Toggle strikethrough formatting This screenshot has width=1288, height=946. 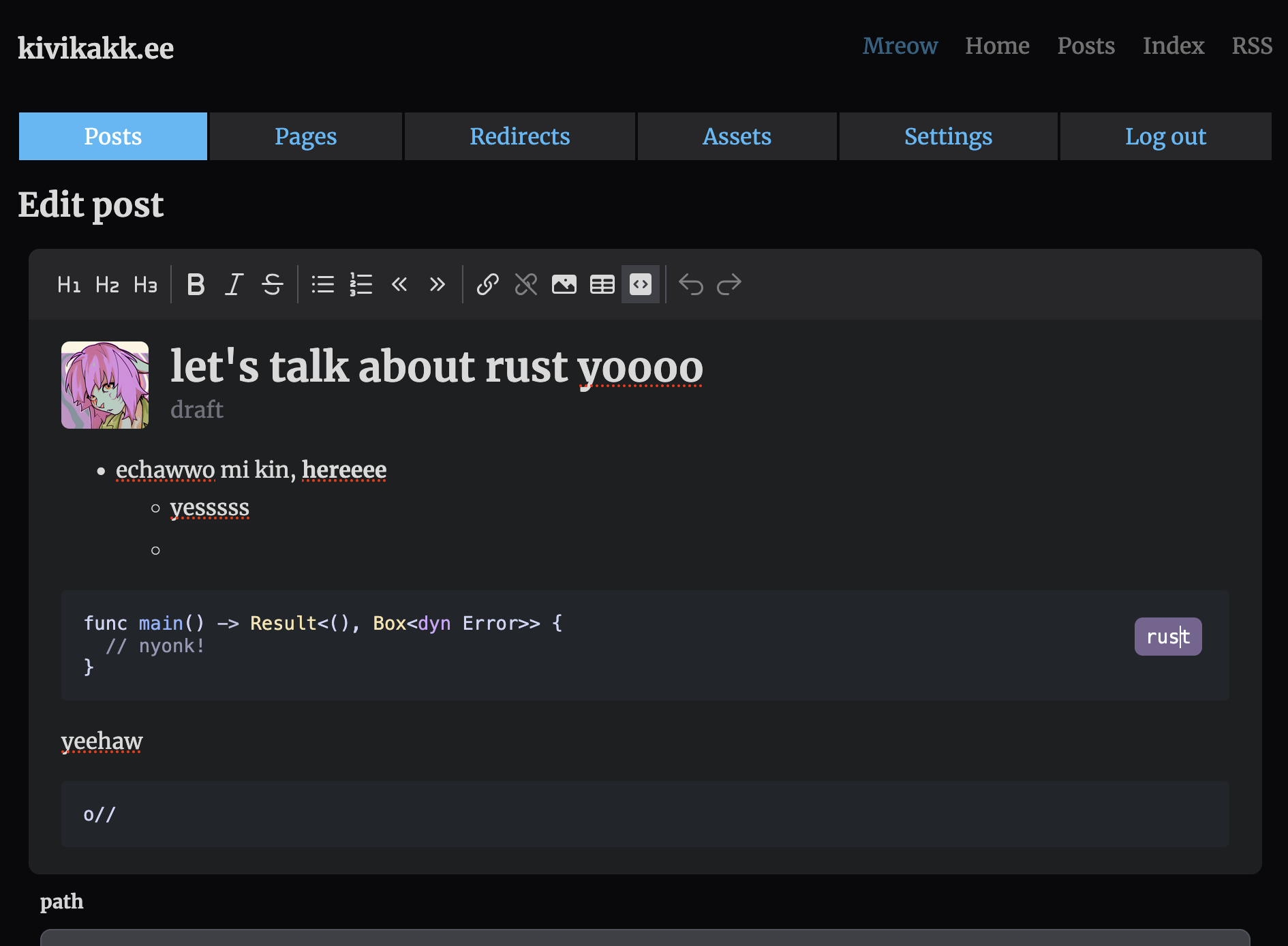272,284
